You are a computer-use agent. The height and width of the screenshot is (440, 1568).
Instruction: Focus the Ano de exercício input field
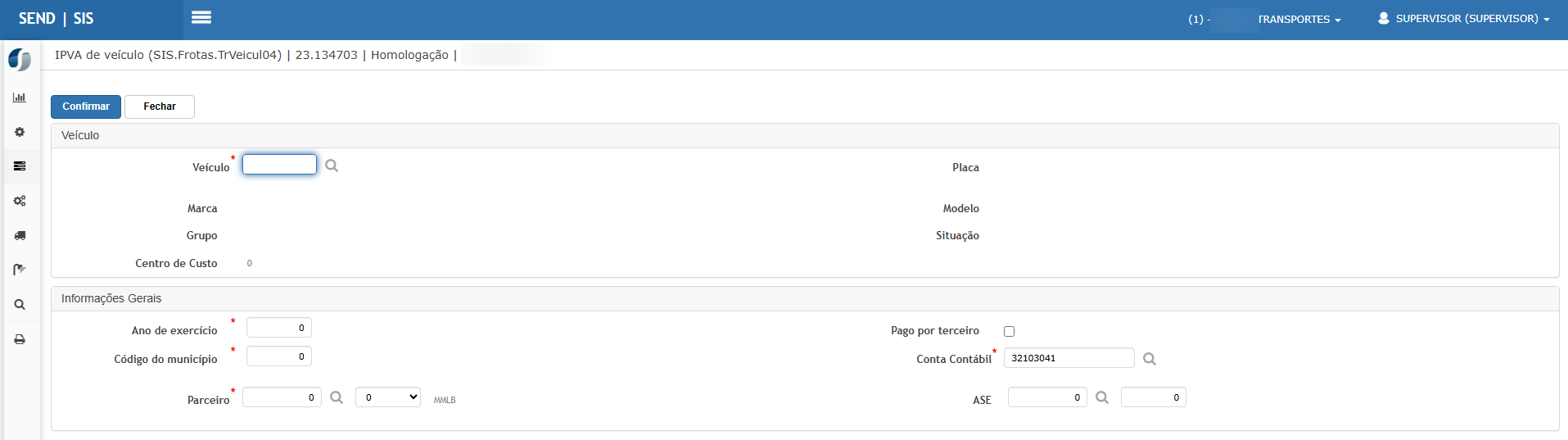(278, 328)
